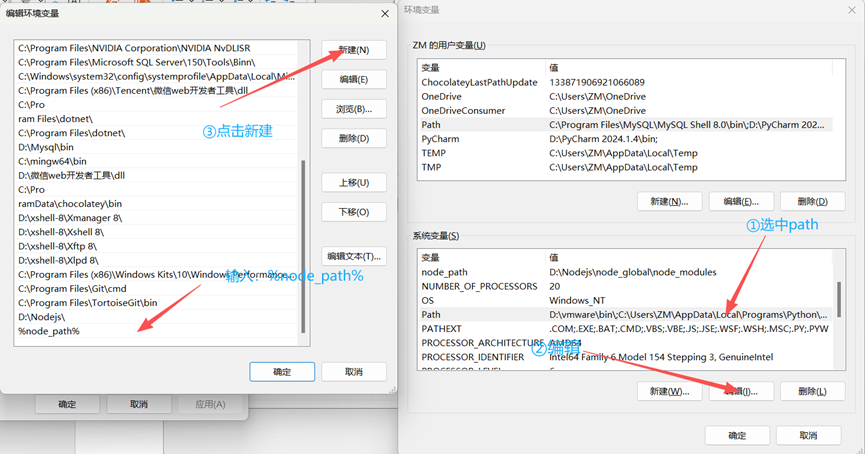The image size is (865, 454).
Task: Select the NVIDIA NvDLISR path entry
Action: pyautogui.click(x=157, y=48)
